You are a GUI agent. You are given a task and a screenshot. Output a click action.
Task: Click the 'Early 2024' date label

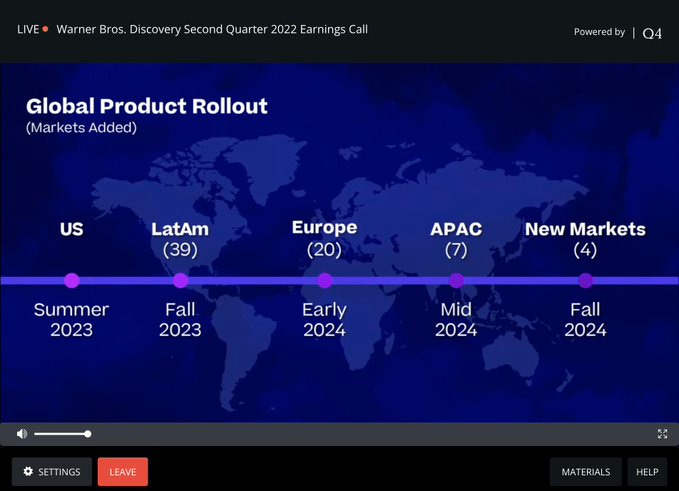pos(324,320)
